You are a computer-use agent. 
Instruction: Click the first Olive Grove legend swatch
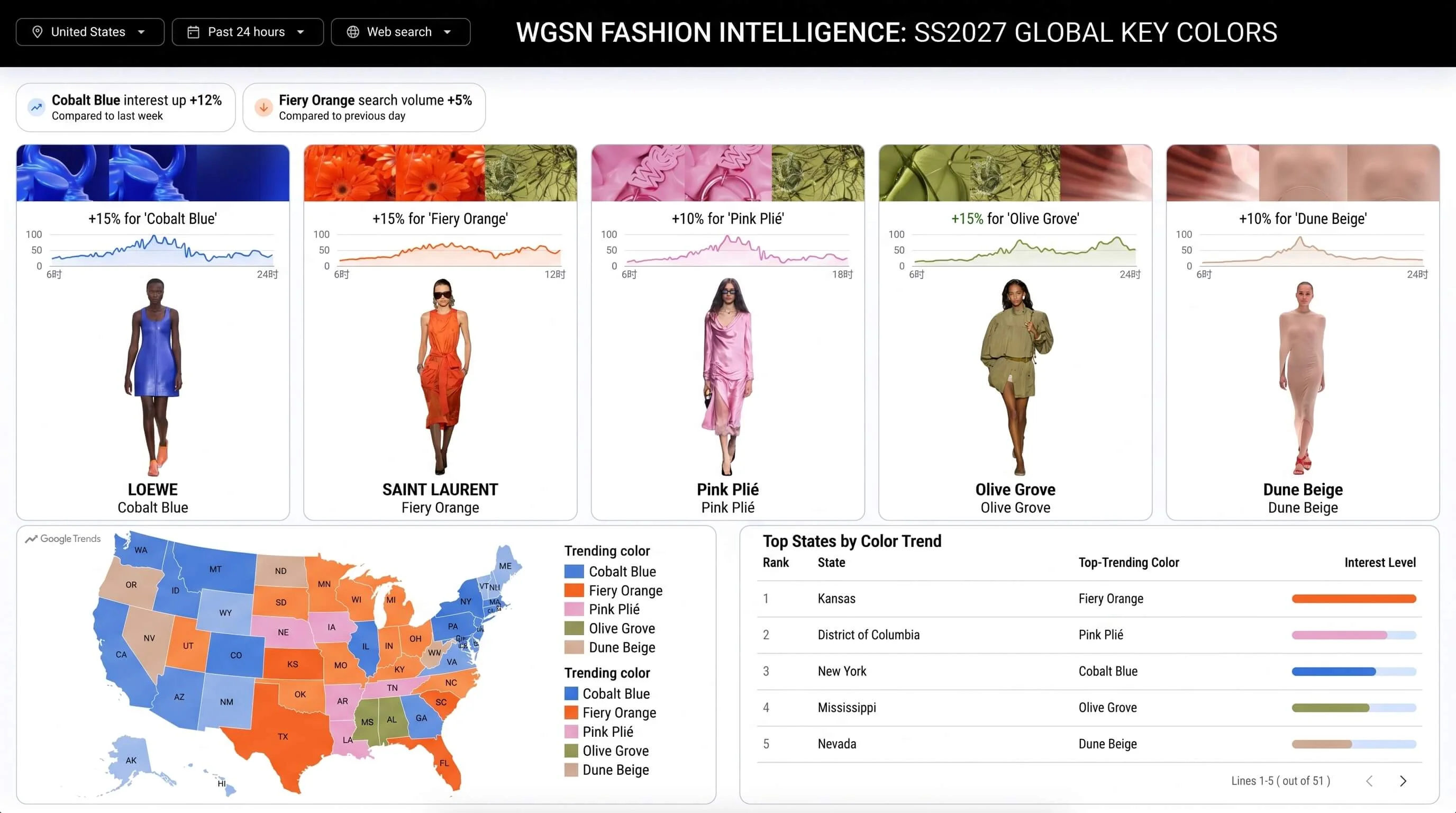[574, 628]
